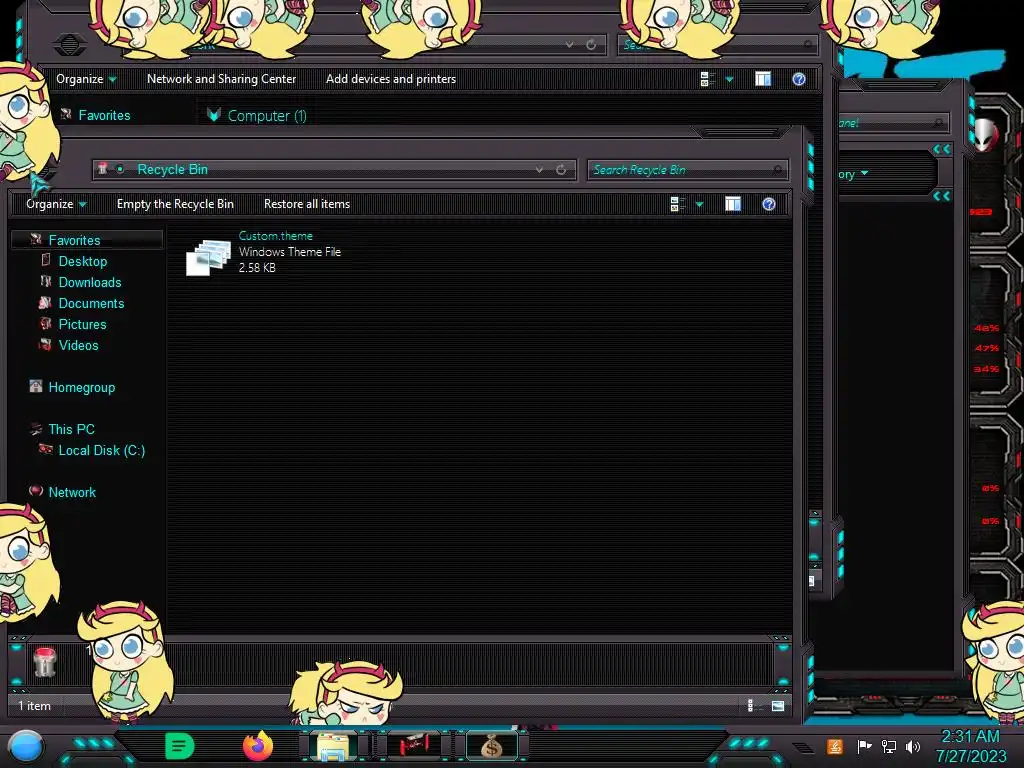Click back navigation button in Network window
Screen dimensions: 1024x768
point(69,45)
